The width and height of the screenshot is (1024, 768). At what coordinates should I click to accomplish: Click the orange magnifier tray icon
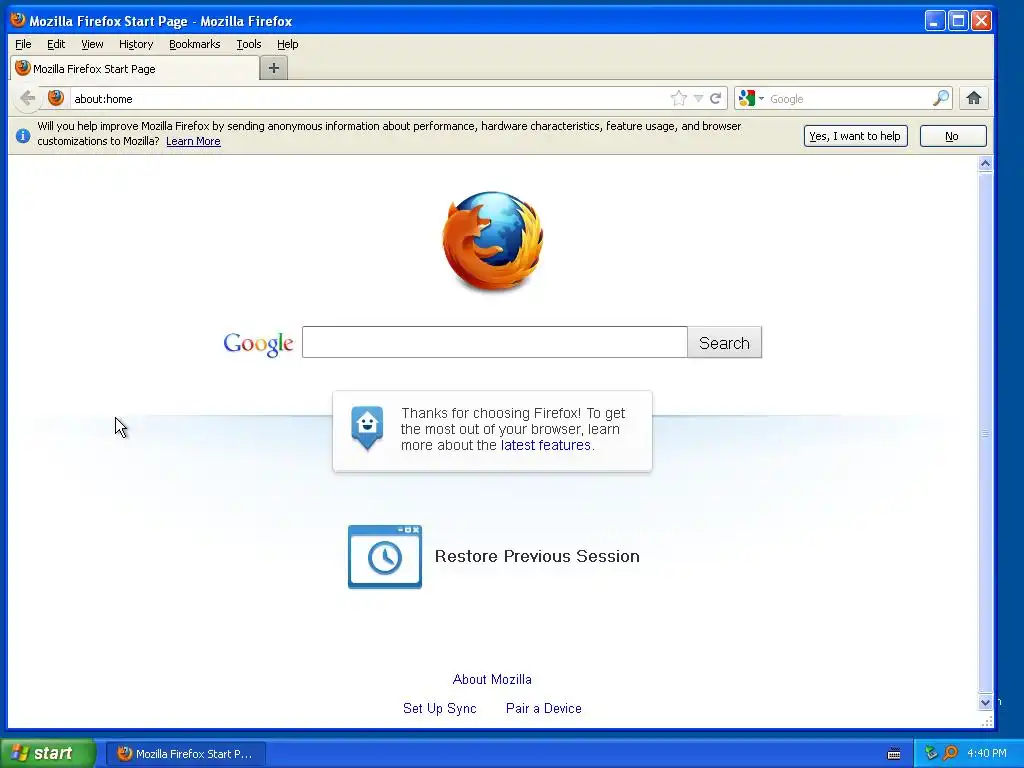pyautogui.click(x=950, y=754)
